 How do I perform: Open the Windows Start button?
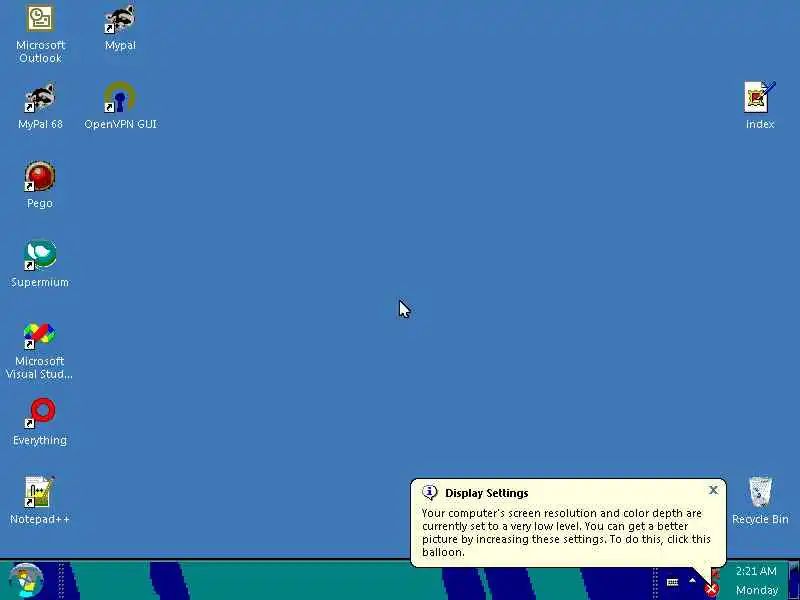[26, 581]
